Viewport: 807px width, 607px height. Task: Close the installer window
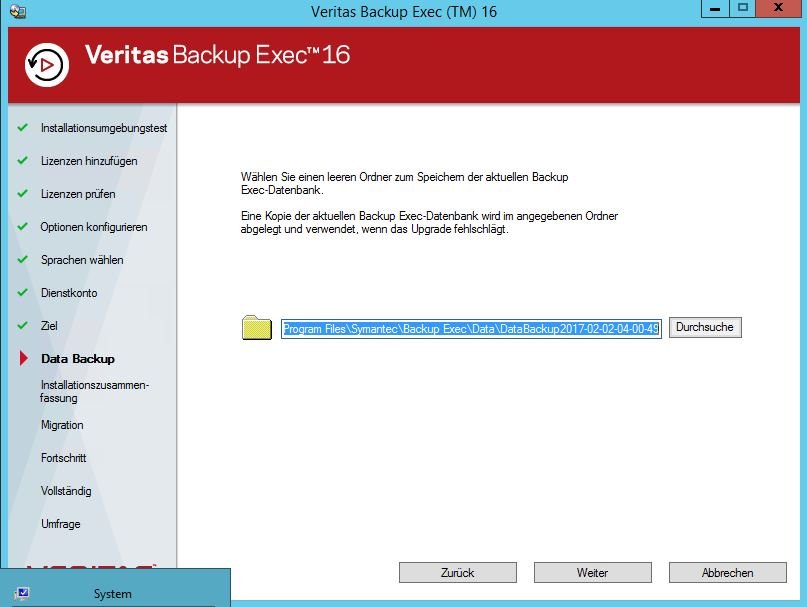pyautogui.click(x=779, y=9)
